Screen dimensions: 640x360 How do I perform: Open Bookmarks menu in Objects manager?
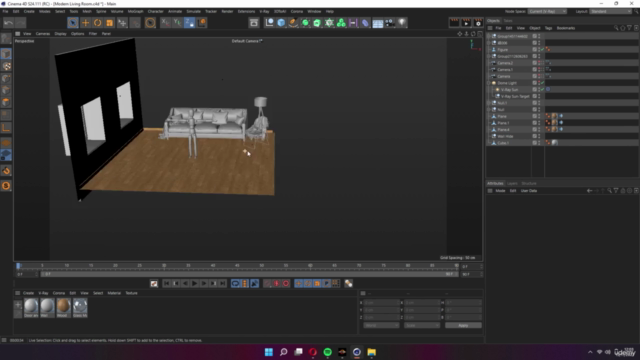pyautogui.click(x=566, y=28)
